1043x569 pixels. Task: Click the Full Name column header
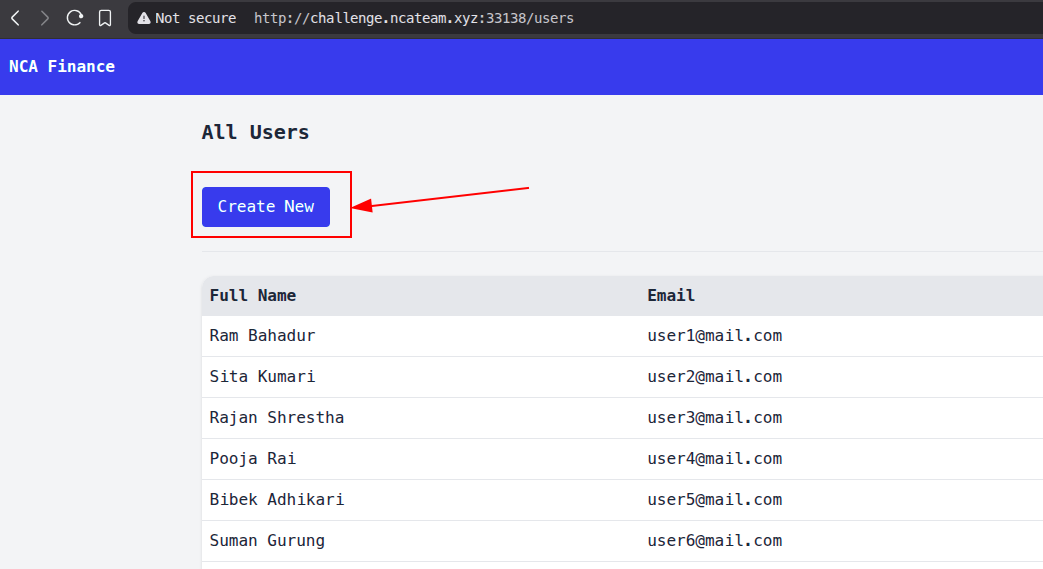253,296
